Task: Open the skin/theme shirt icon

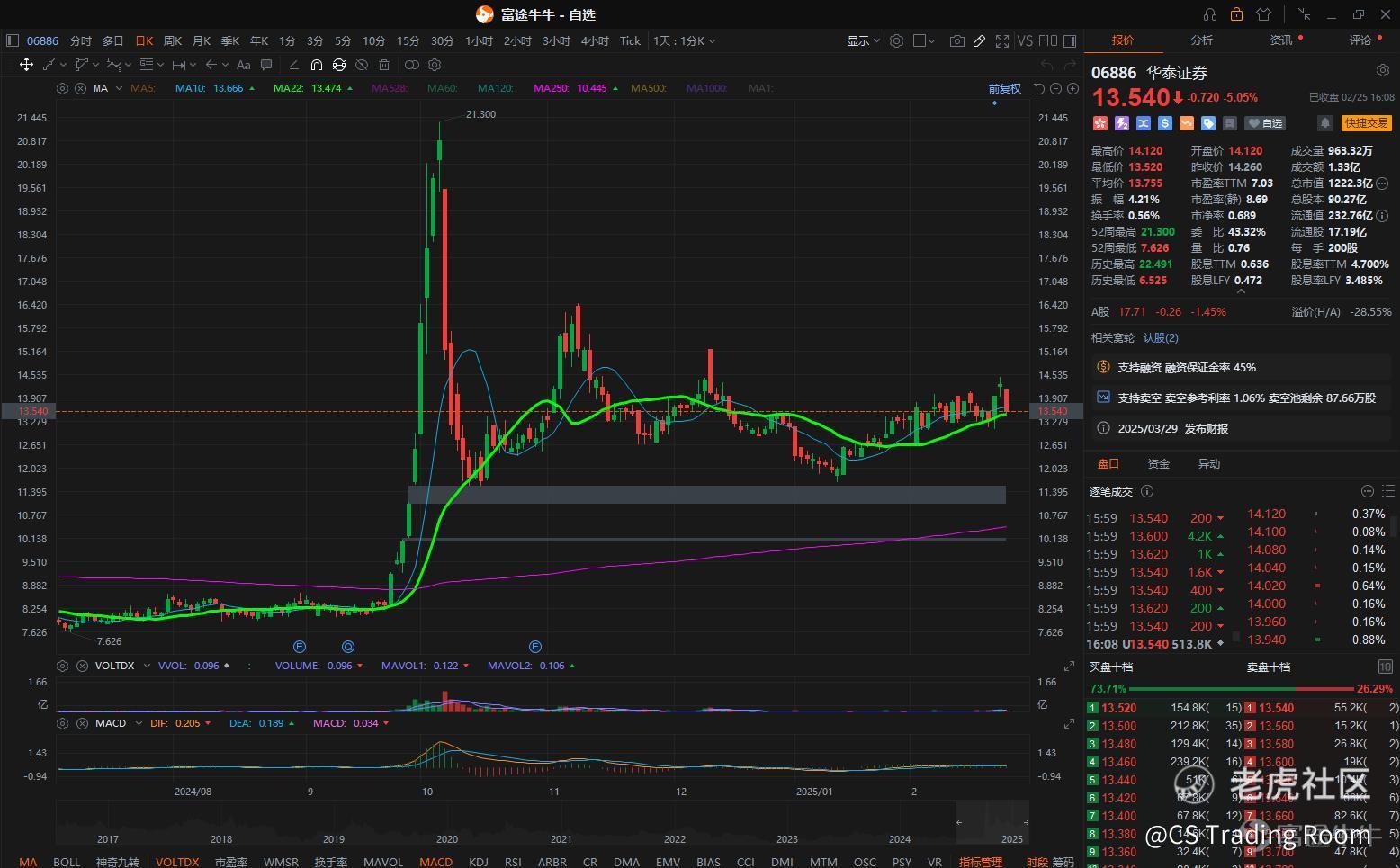Action: coord(1263,14)
